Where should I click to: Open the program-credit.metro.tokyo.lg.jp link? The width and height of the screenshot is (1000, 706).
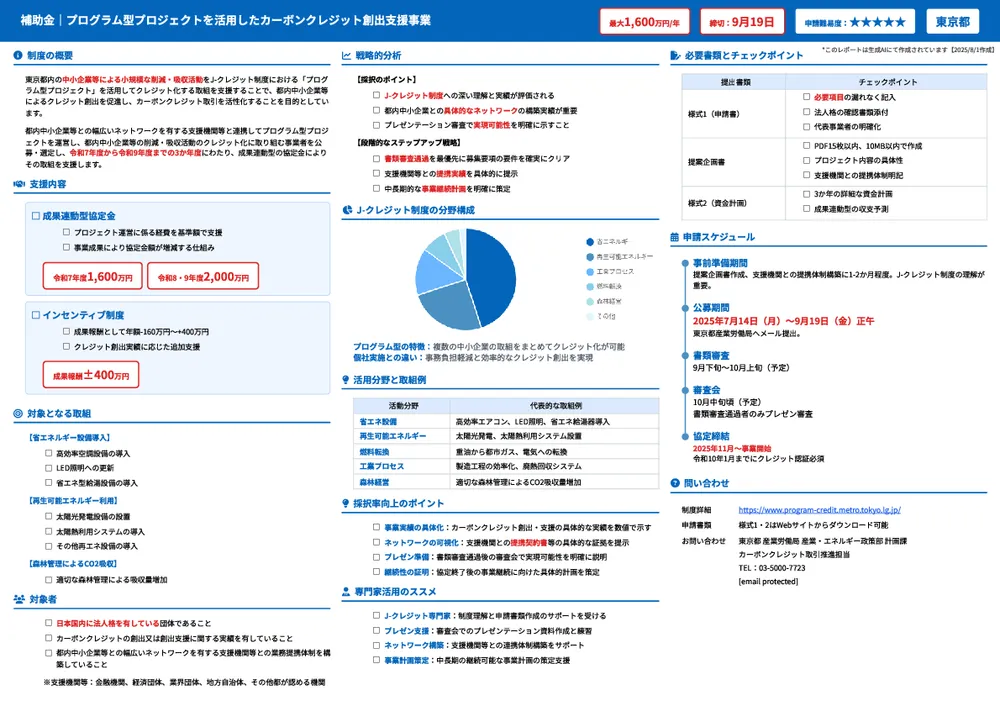pyautogui.click(x=820, y=510)
